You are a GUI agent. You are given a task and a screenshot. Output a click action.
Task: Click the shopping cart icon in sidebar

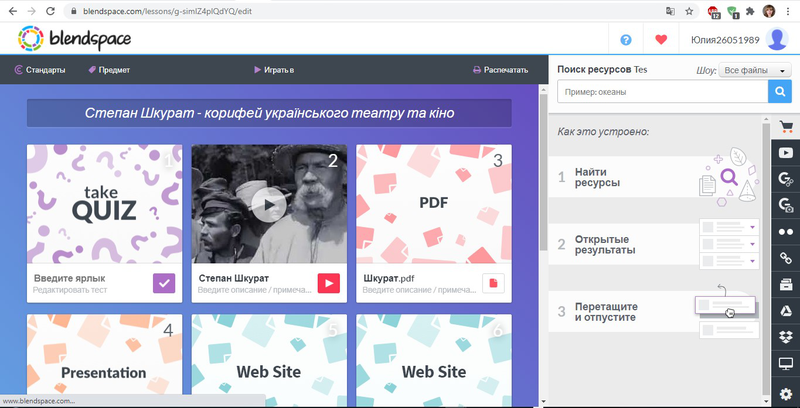pos(786,127)
